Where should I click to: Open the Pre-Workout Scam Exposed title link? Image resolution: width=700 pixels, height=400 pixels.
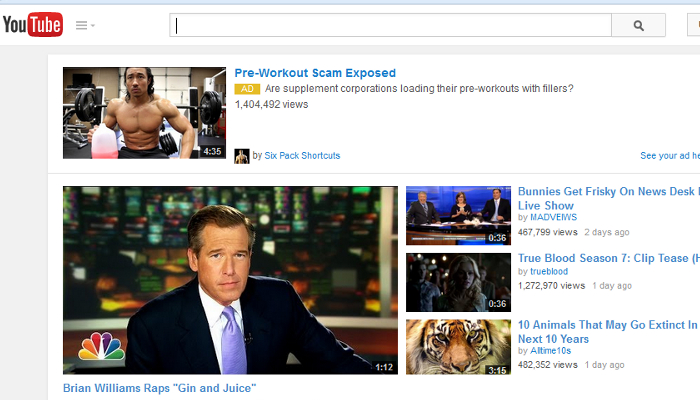coord(315,73)
